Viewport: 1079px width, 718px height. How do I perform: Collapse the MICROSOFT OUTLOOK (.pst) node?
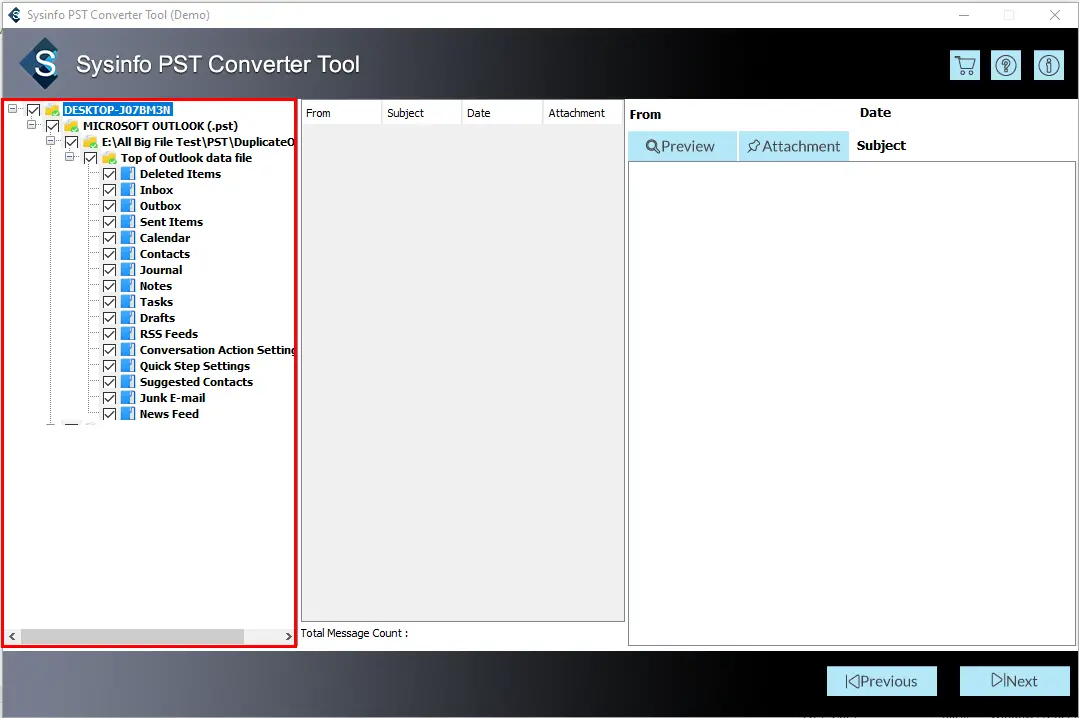coord(32,126)
